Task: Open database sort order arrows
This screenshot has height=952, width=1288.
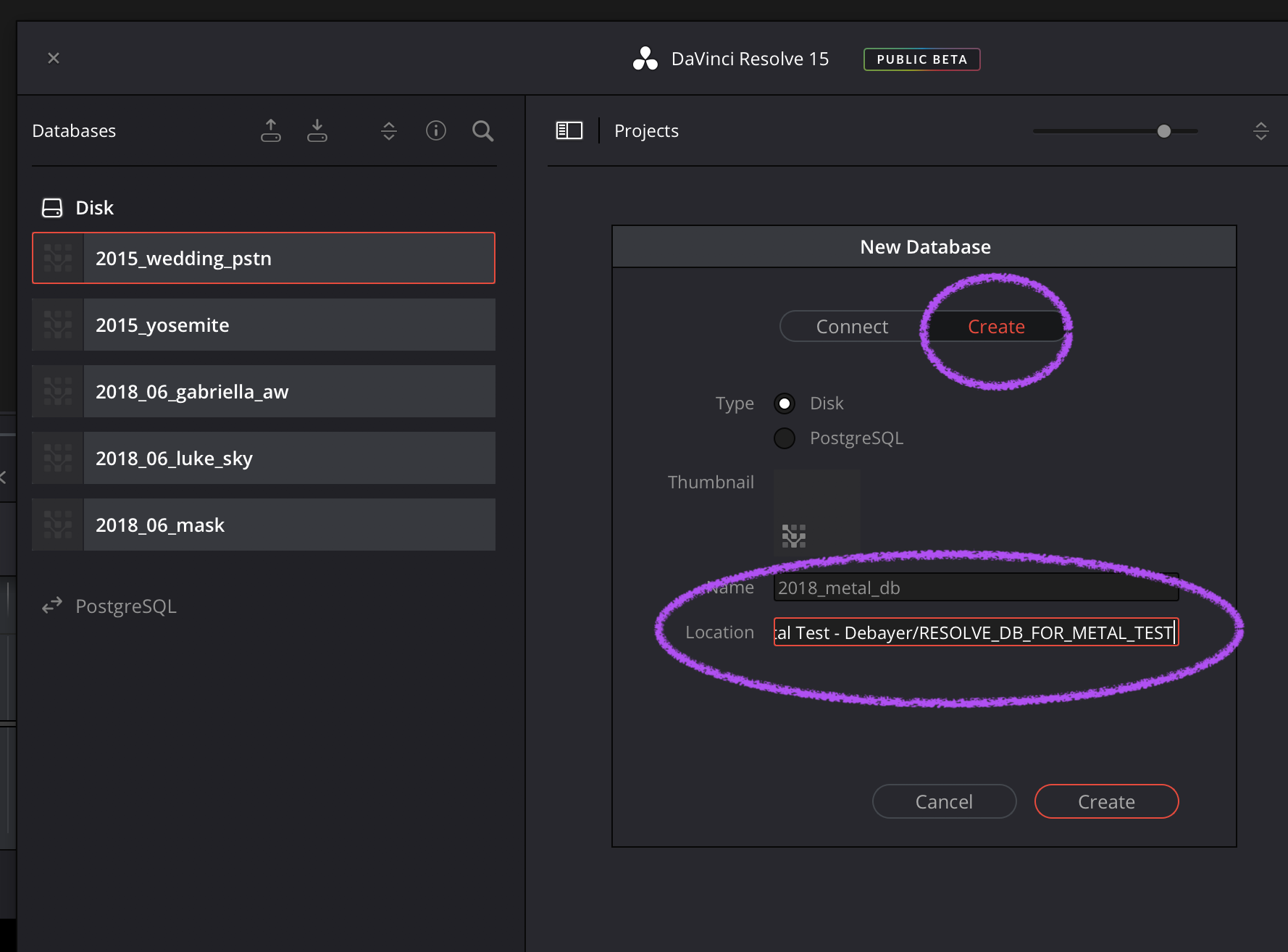Action: 389,131
